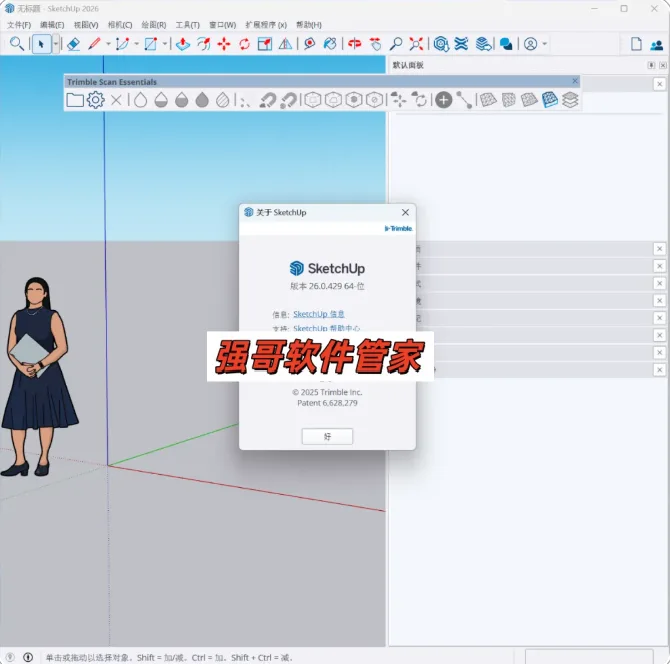
Task: Pick the Rotate tool
Action: click(244, 44)
